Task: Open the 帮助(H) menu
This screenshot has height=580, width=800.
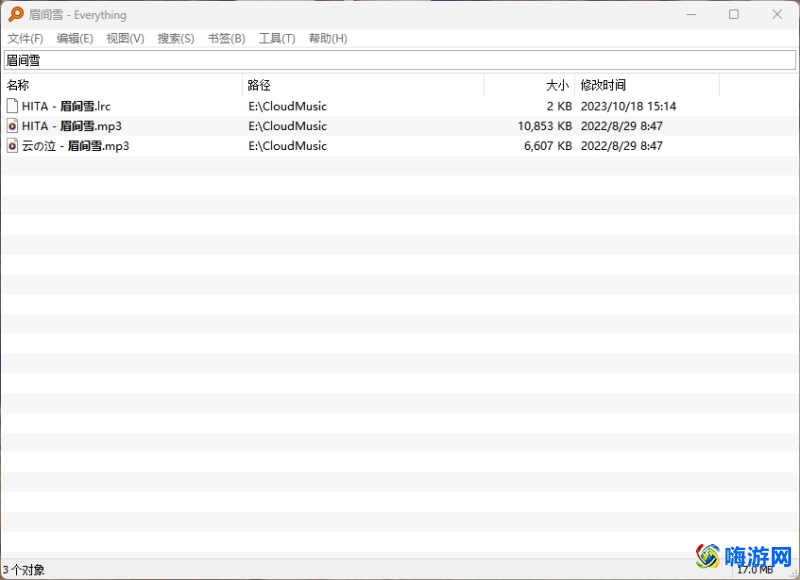Action: tap(328, 38)
